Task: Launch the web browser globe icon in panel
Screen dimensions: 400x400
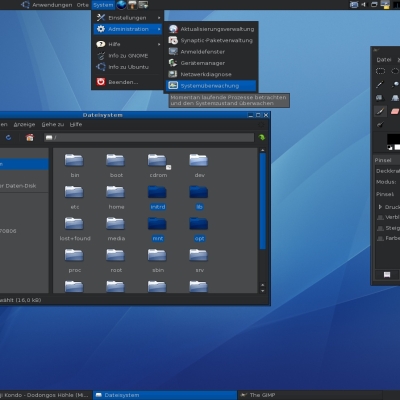Action: point(121,5)
